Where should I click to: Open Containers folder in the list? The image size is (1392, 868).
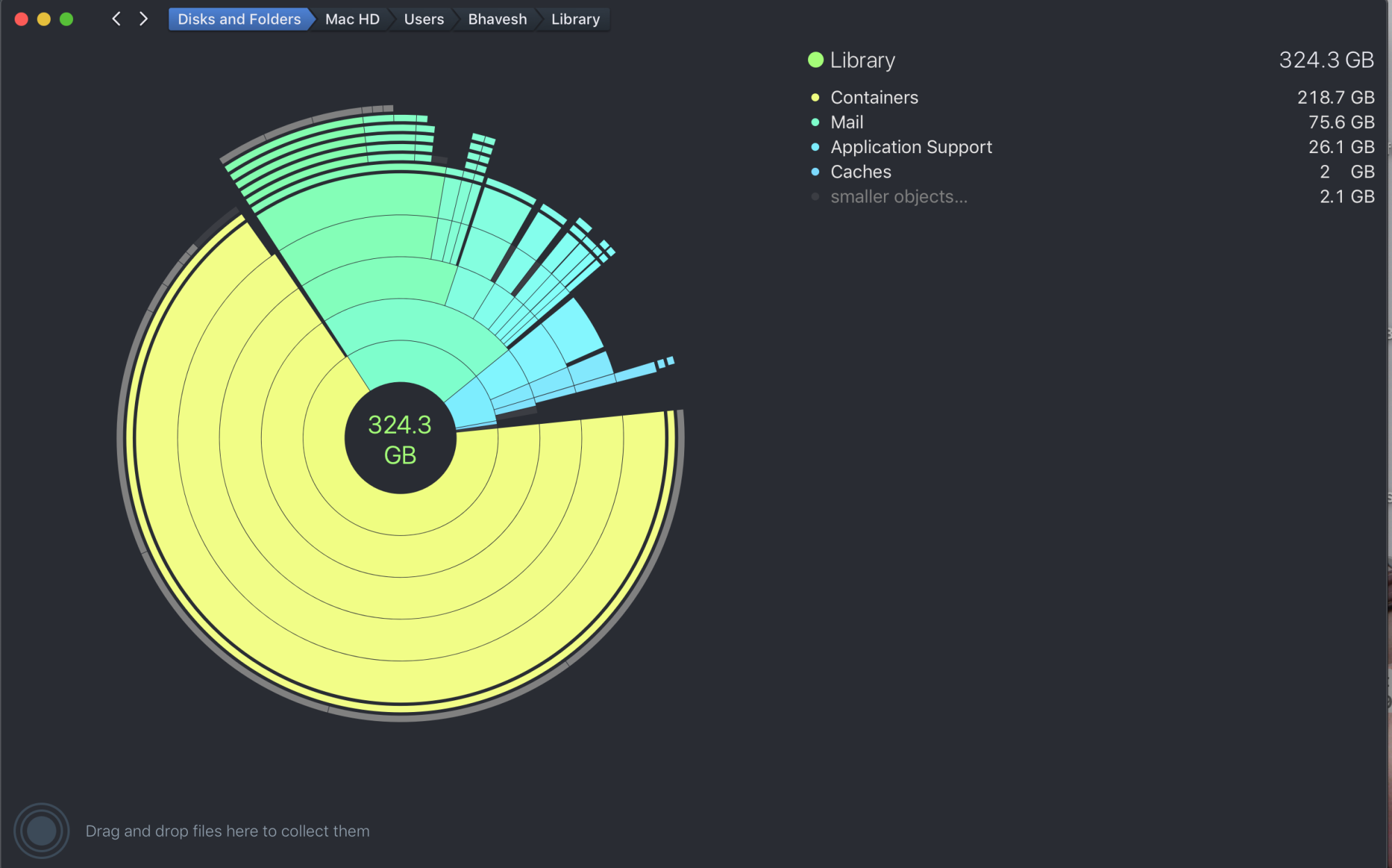click(x=874, y=97)
